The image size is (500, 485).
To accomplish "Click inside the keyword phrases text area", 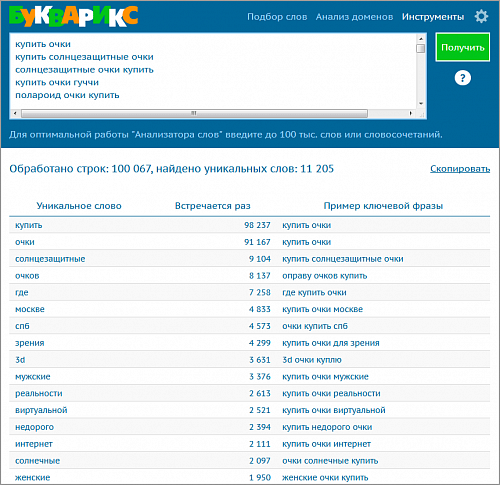I will [x=213, y=71].
